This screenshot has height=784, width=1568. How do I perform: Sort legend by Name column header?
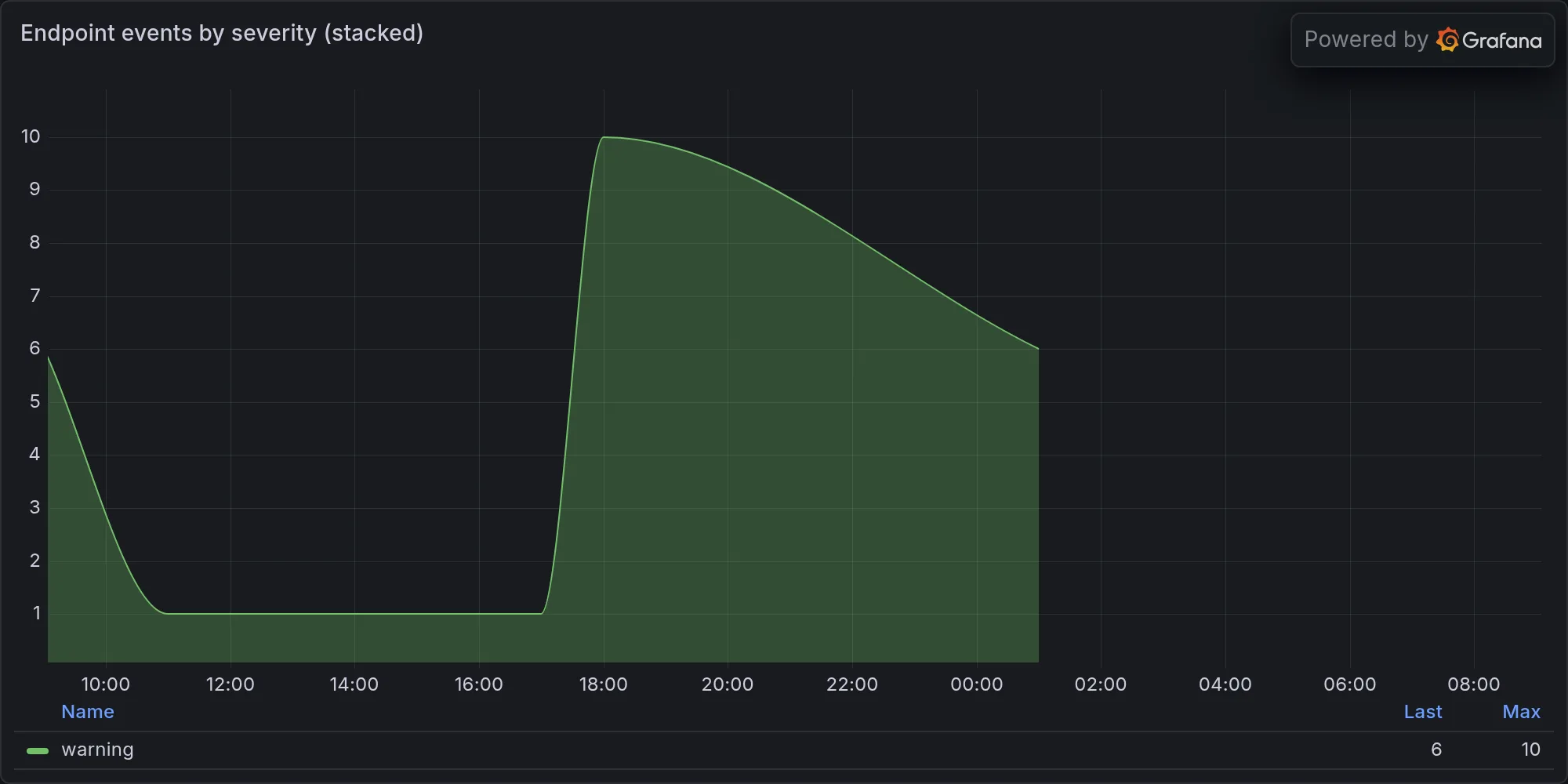pos(88,712)
